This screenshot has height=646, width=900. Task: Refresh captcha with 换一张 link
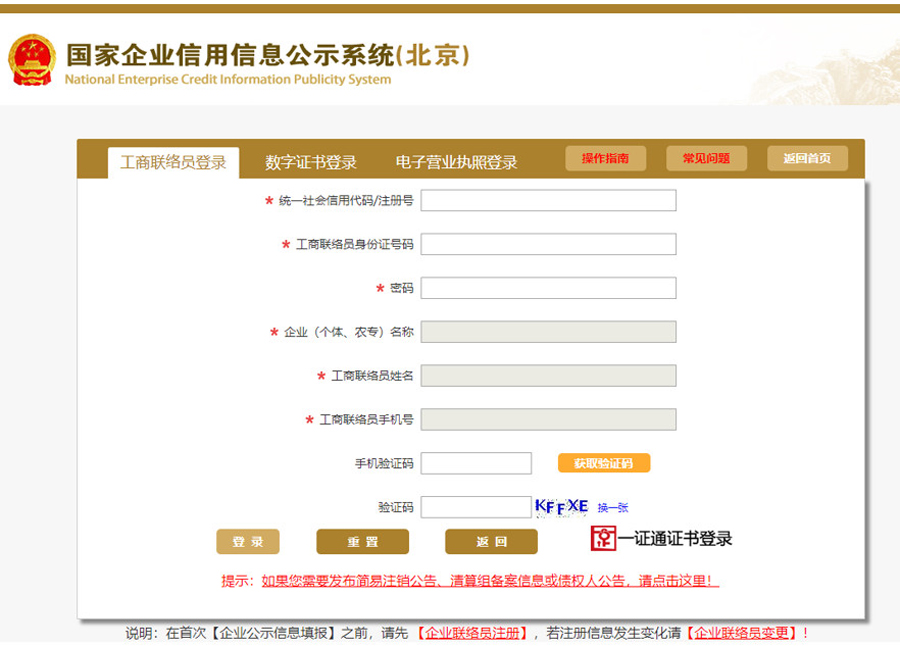[612, 508]
